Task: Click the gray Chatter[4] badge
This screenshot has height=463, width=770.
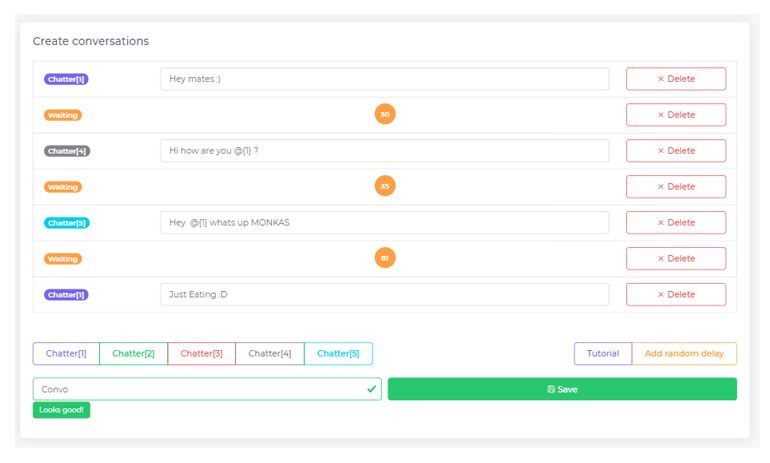Action: pyautogui.click(x=67, y=151)
